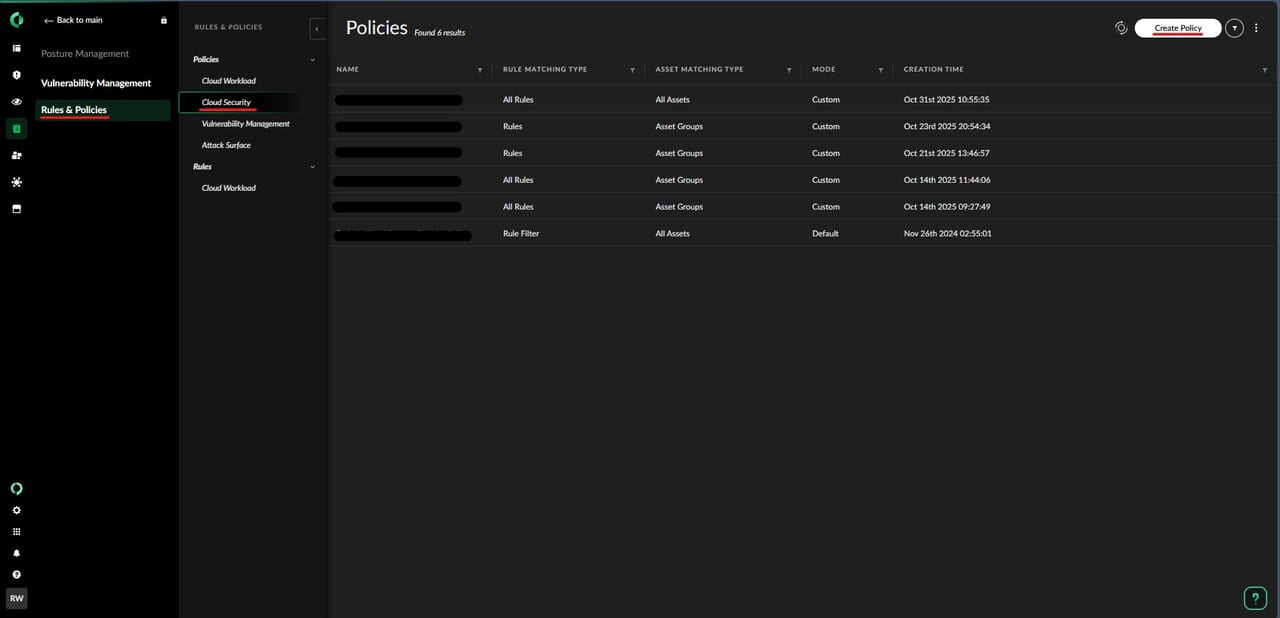Click the shield icon in left rail

point(16,75)
